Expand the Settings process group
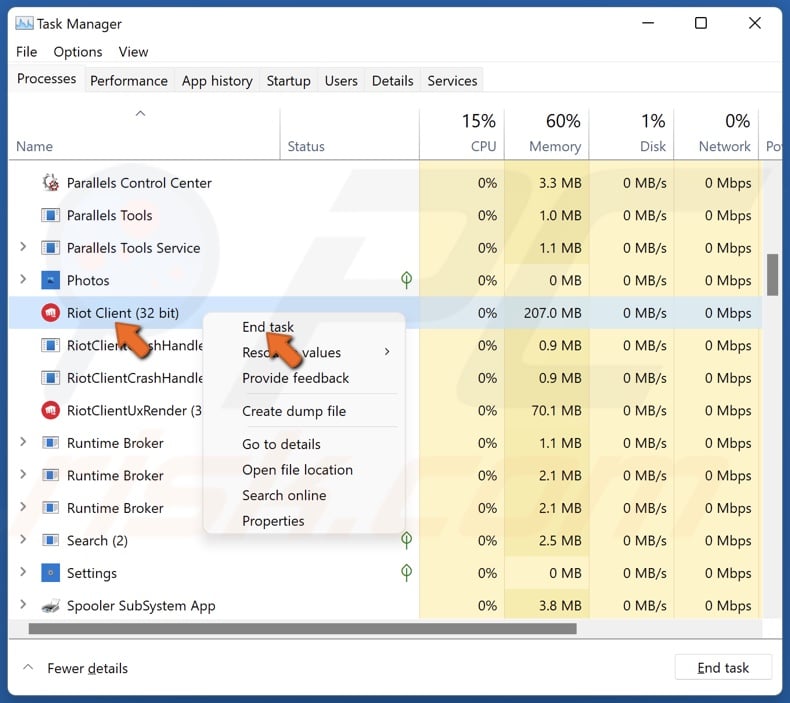The width and height of the screenshot is (790, 703). click(23, 572)
